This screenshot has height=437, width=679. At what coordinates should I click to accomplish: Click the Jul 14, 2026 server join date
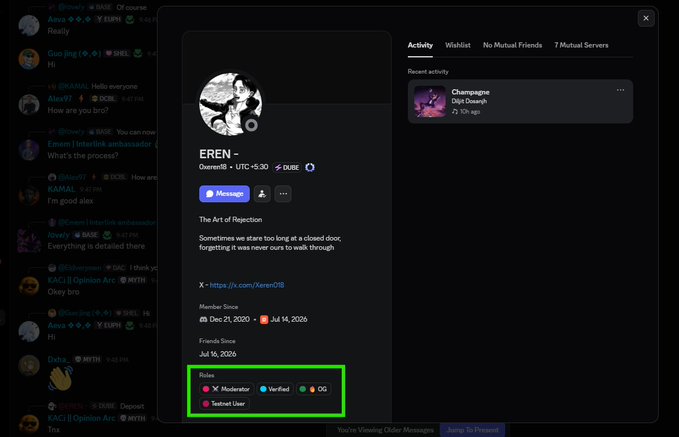click(289, 319)
